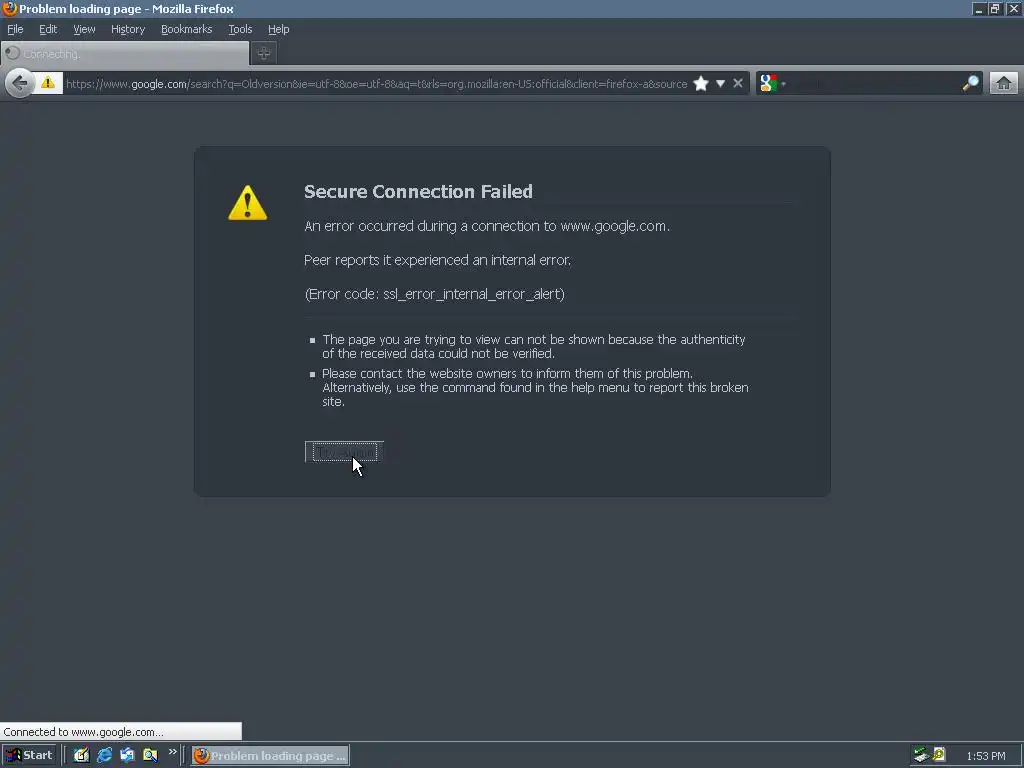Select the Problem loading page taskbar button
Image resolution: width=1024 pixels, height=768 pixels.
pyautogui.click(x=270, y=756)
